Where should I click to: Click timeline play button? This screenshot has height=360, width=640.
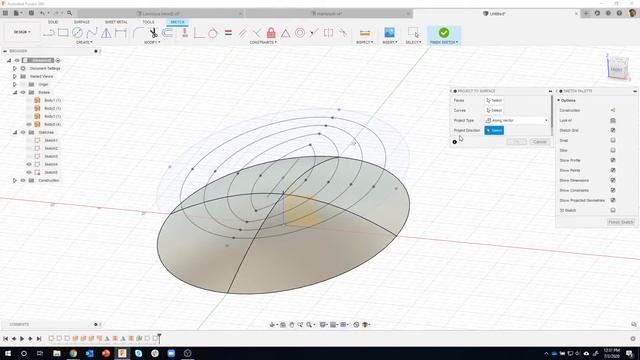(22, 338)
